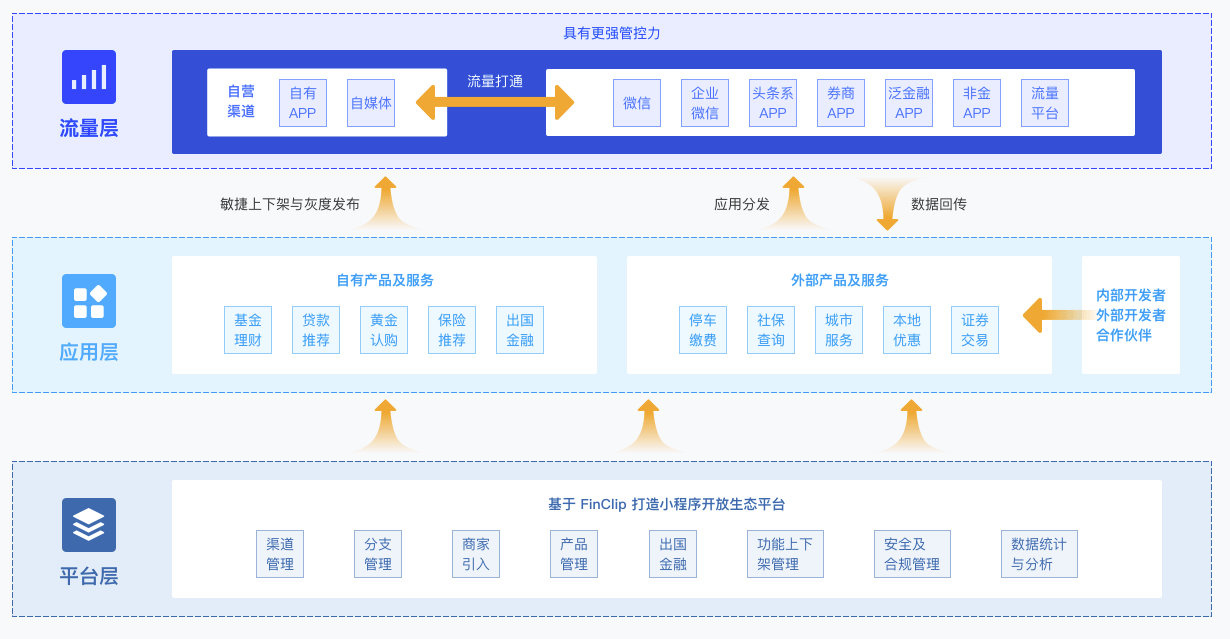1230x639 pixels.
Task: Click the 基于 FinClip 打造小程序开放生态平台 heading
Action: tap(667, 504)
